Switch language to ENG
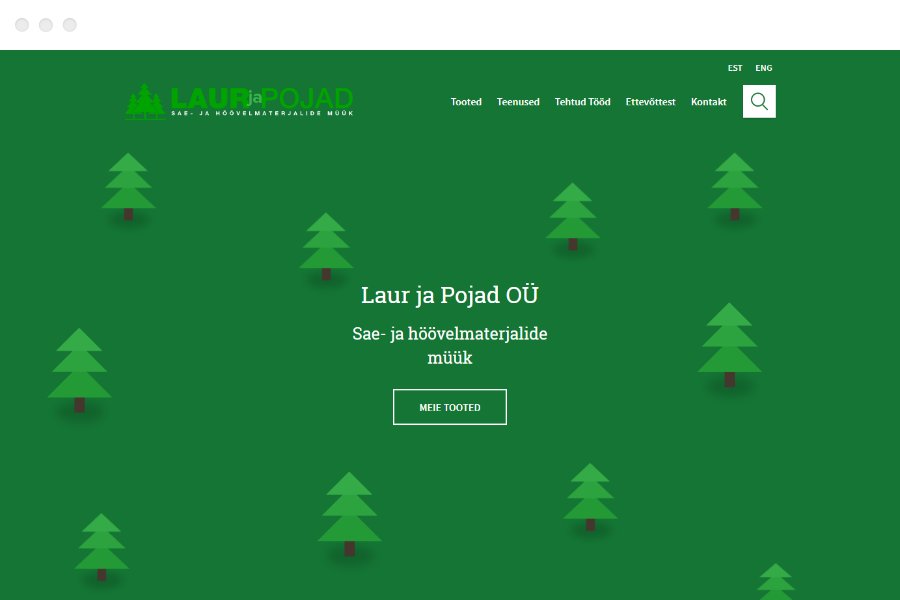This screenshot has height=600, width=900. pyautogui.click(x=764, y=68)
